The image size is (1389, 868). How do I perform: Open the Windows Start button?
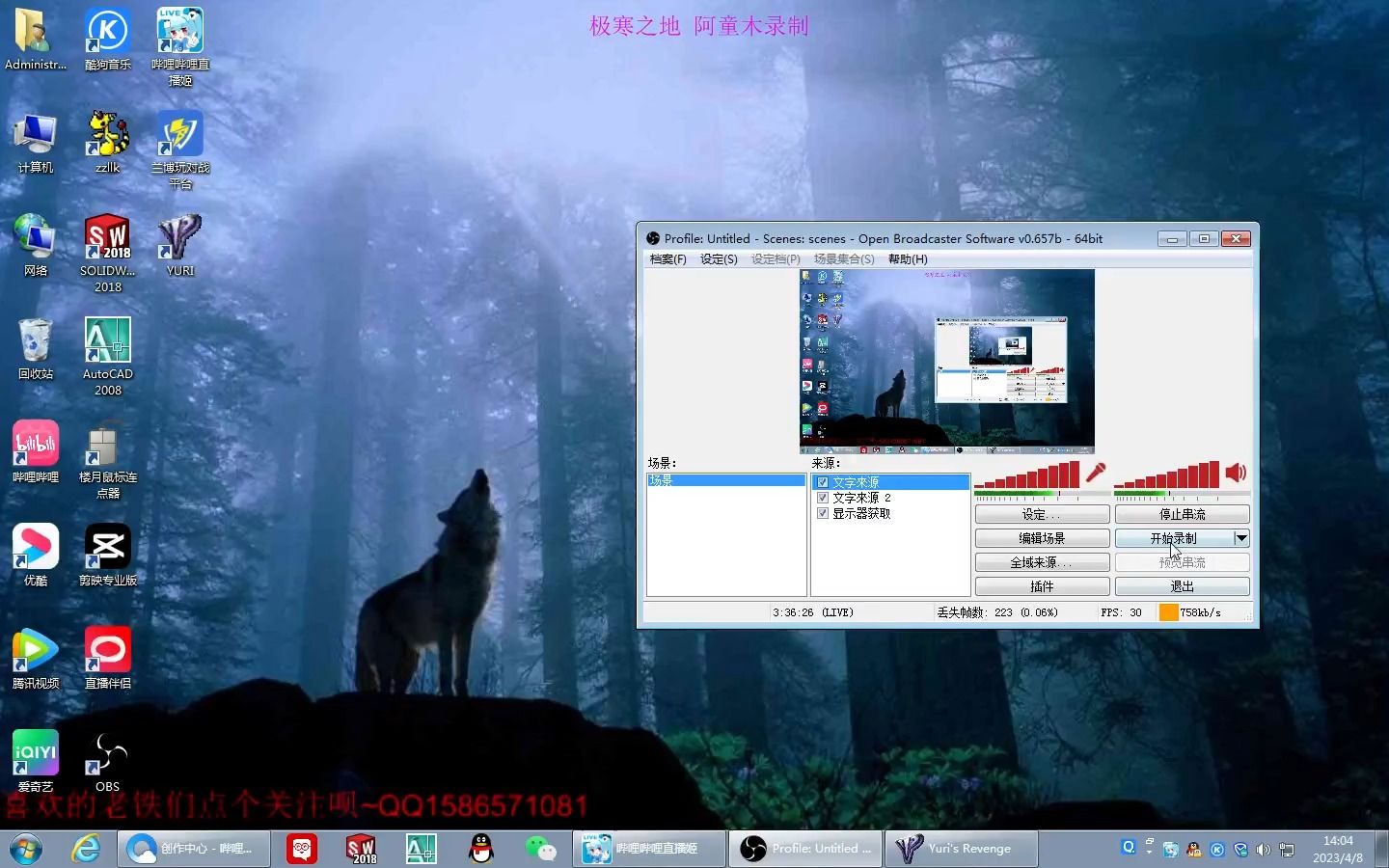[x=26, y=849]
